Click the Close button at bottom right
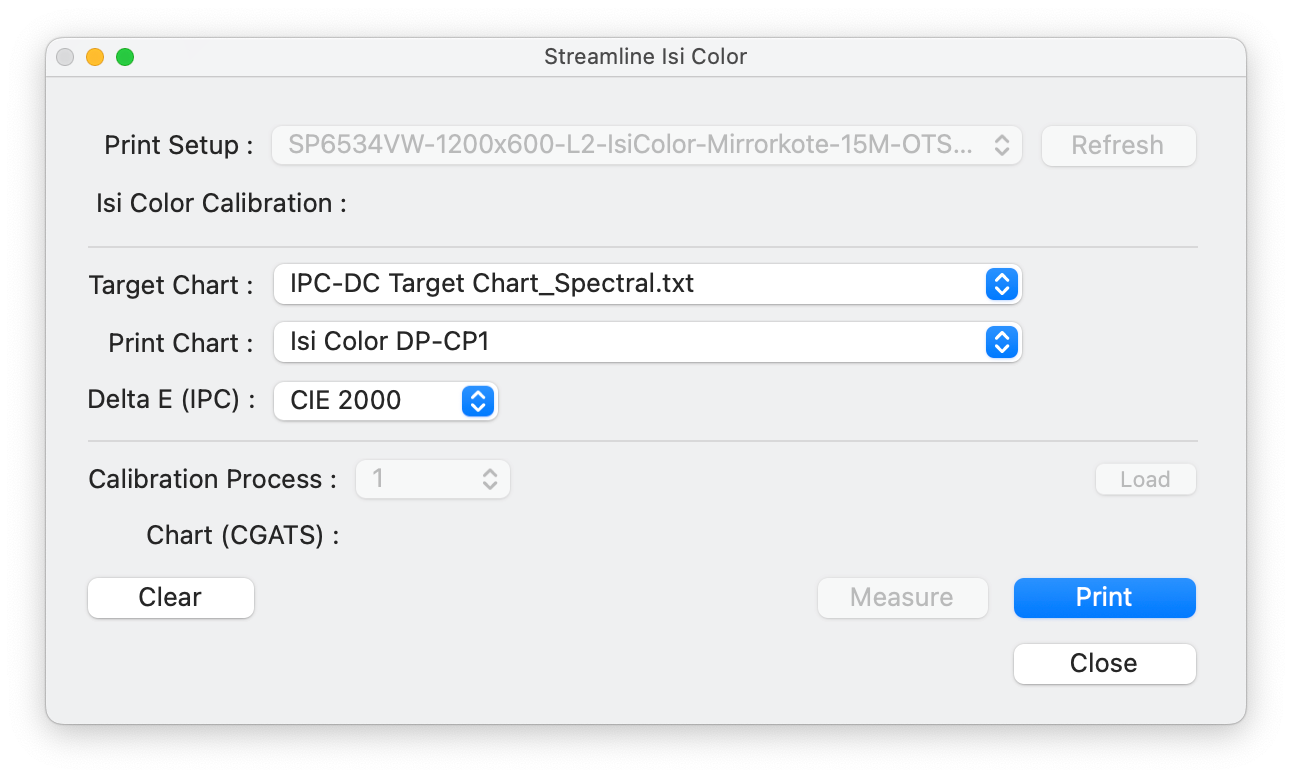The height and width of the screenshot is (778, 1292). (1104, 664)
